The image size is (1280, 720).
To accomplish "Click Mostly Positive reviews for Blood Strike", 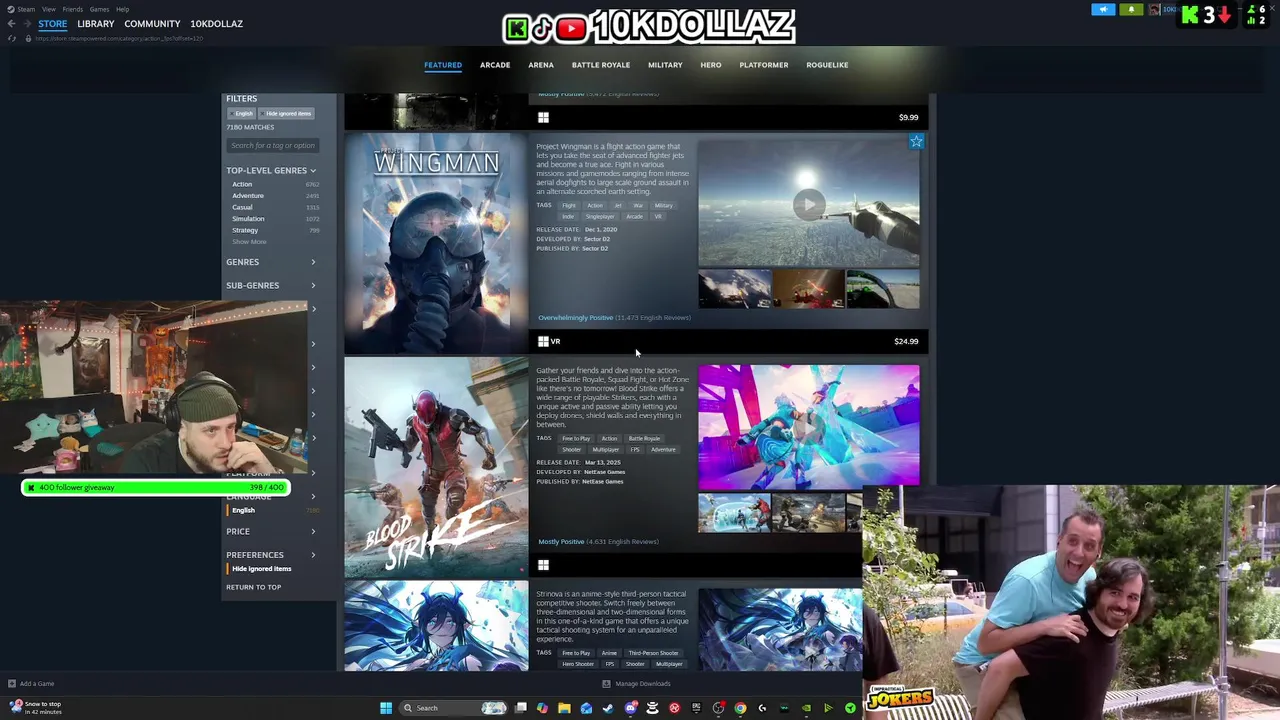I will point(561,542).
